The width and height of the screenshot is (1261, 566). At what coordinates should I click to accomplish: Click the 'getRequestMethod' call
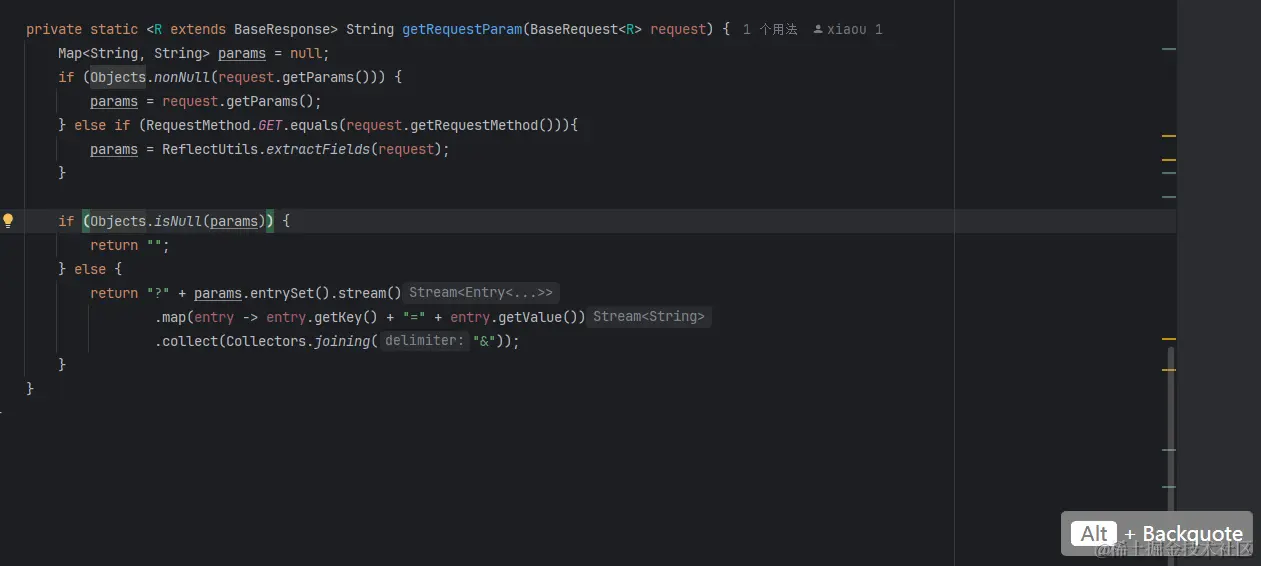click(474, 125)
